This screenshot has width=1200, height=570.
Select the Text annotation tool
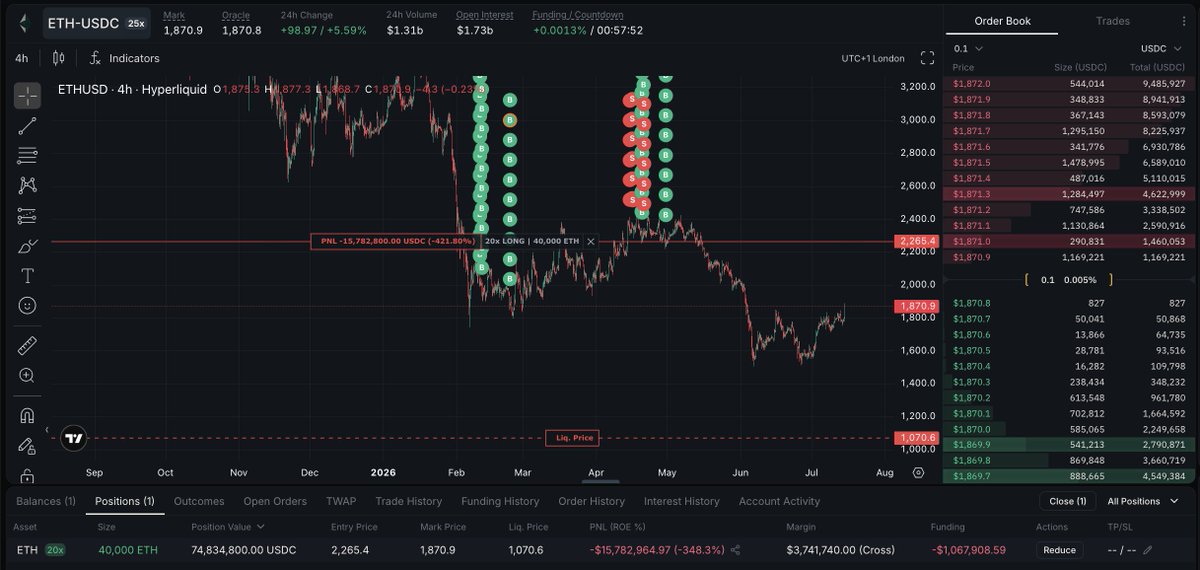tap(27, 276)
